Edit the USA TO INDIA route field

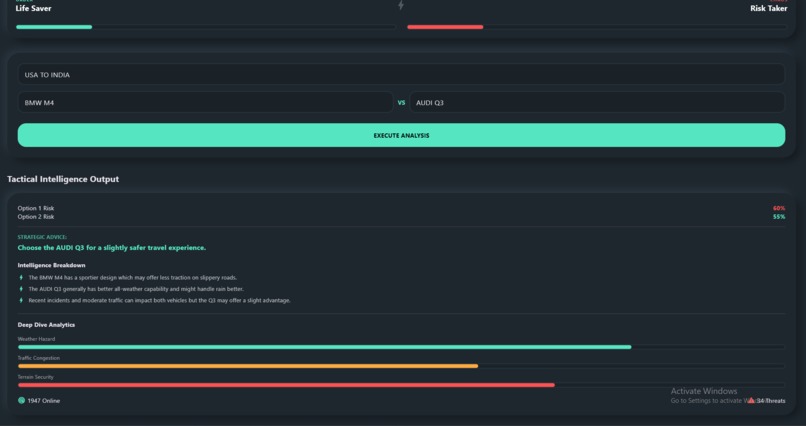[x=401, y=75]
